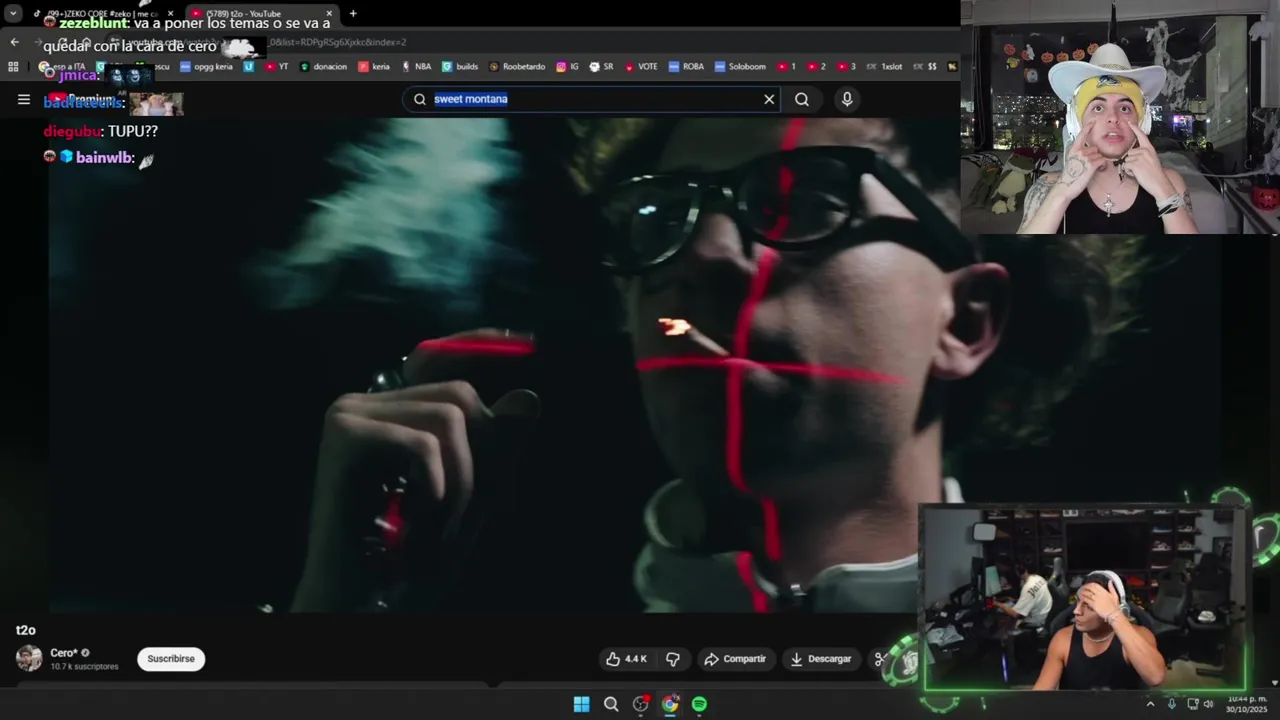1280x720 pixels.
Task: Open the Soloboom bookmark
Action: pos(740,67)
